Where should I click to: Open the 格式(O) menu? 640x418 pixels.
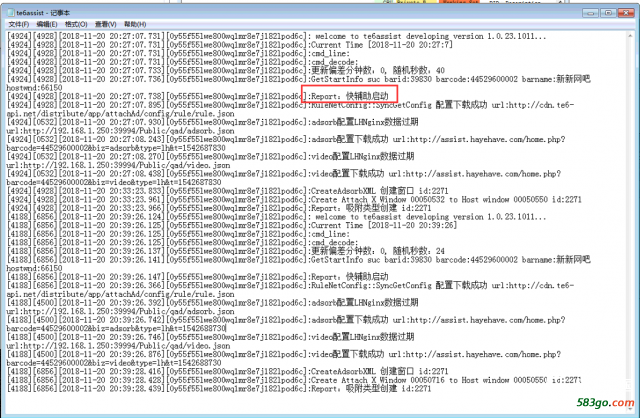click(x=76, y=24)
